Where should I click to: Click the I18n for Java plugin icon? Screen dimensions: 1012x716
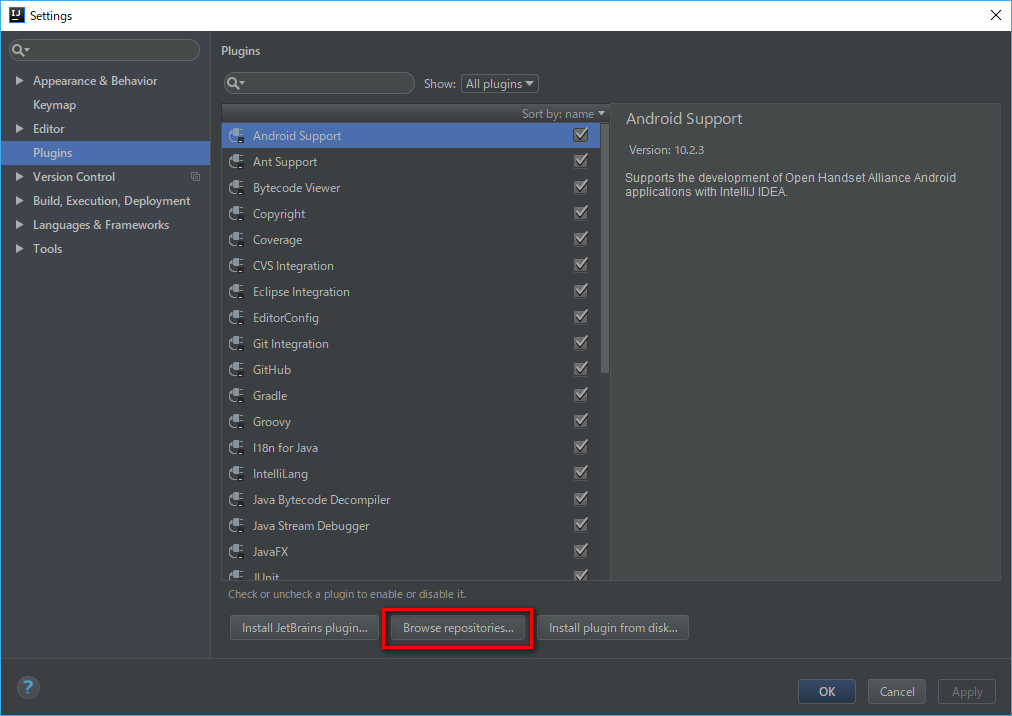click(237, 447)
